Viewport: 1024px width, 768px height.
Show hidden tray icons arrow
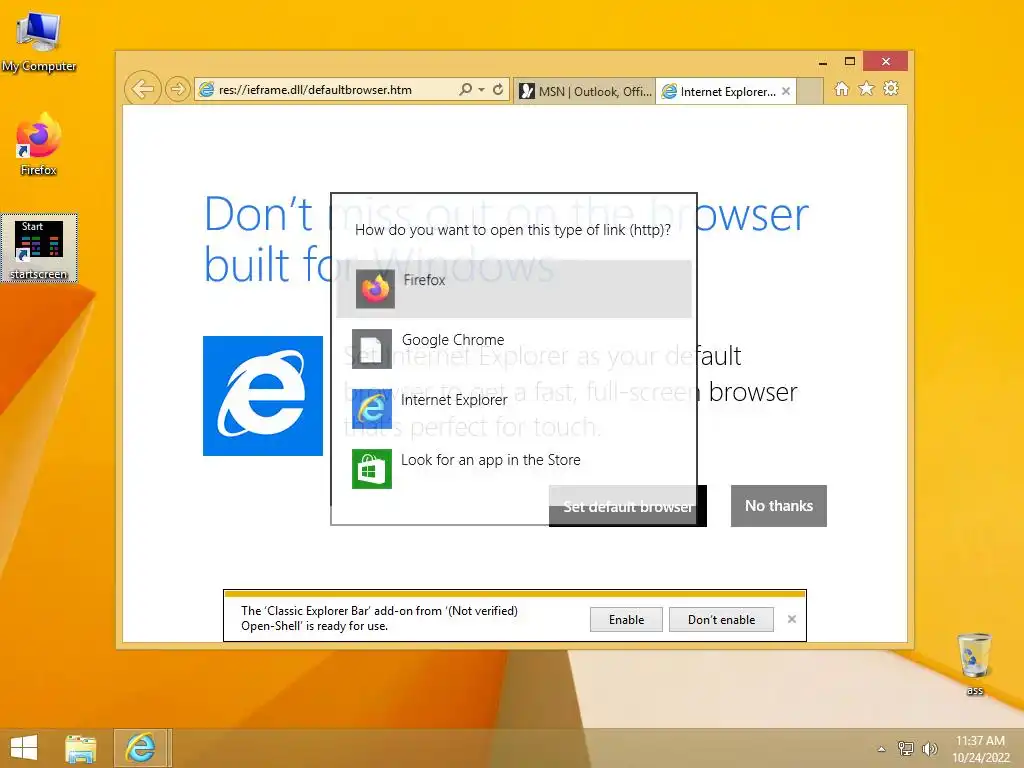pos(882,749)
